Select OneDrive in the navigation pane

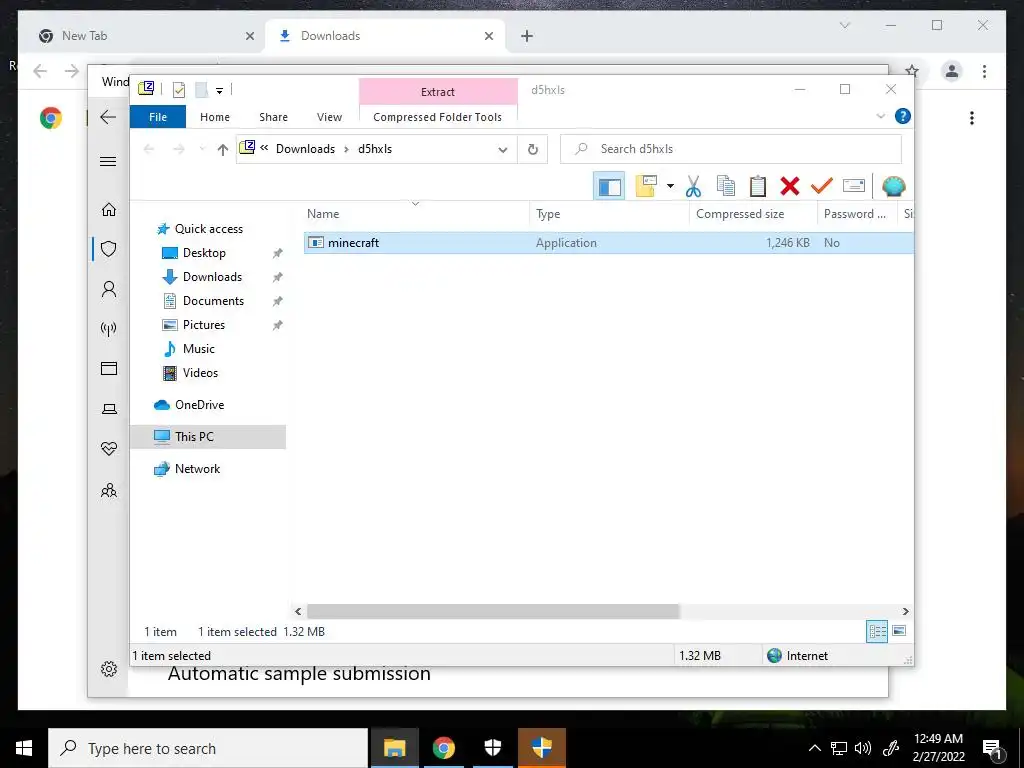pos(199,405)
